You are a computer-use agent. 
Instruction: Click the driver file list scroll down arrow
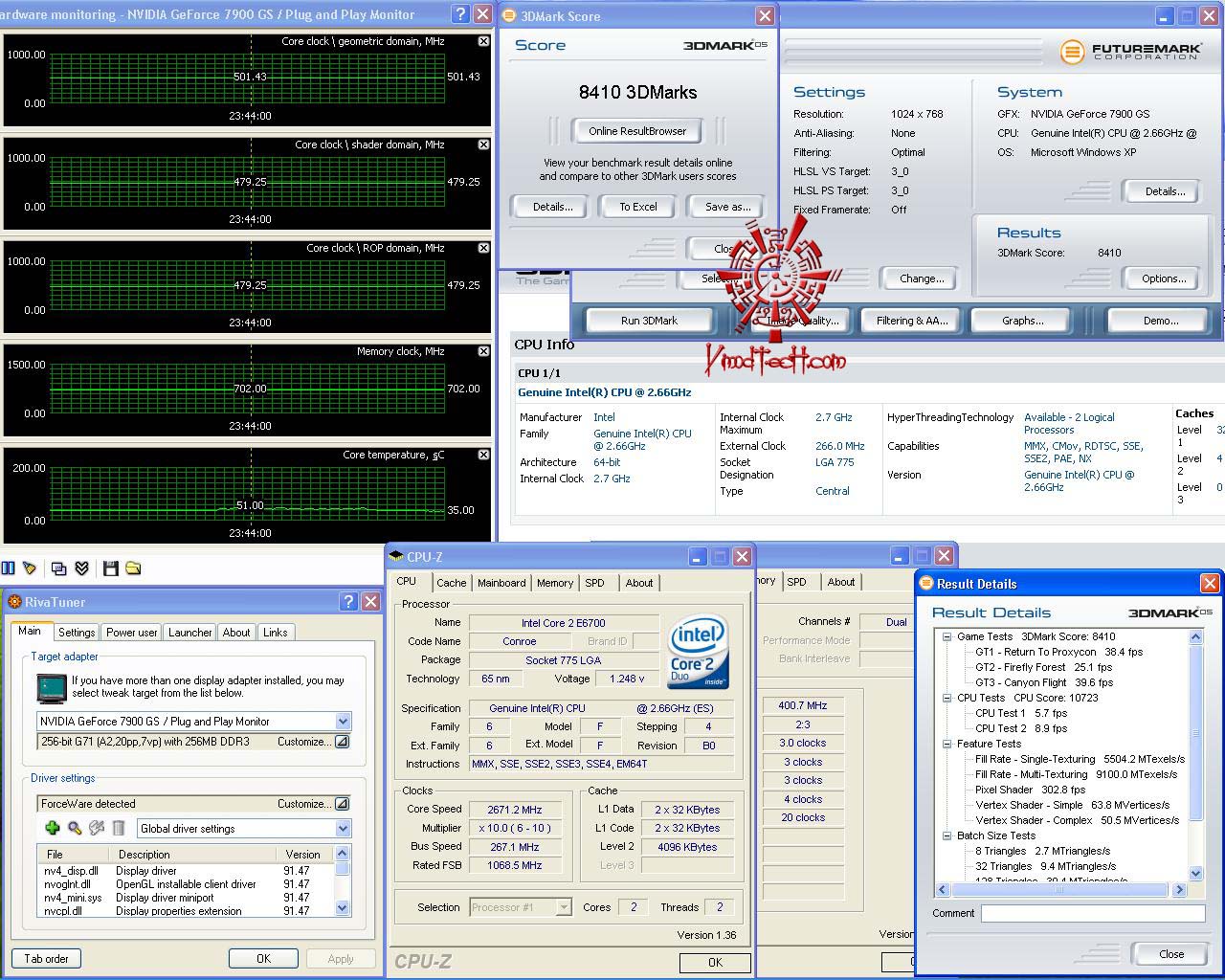(343, 908)
